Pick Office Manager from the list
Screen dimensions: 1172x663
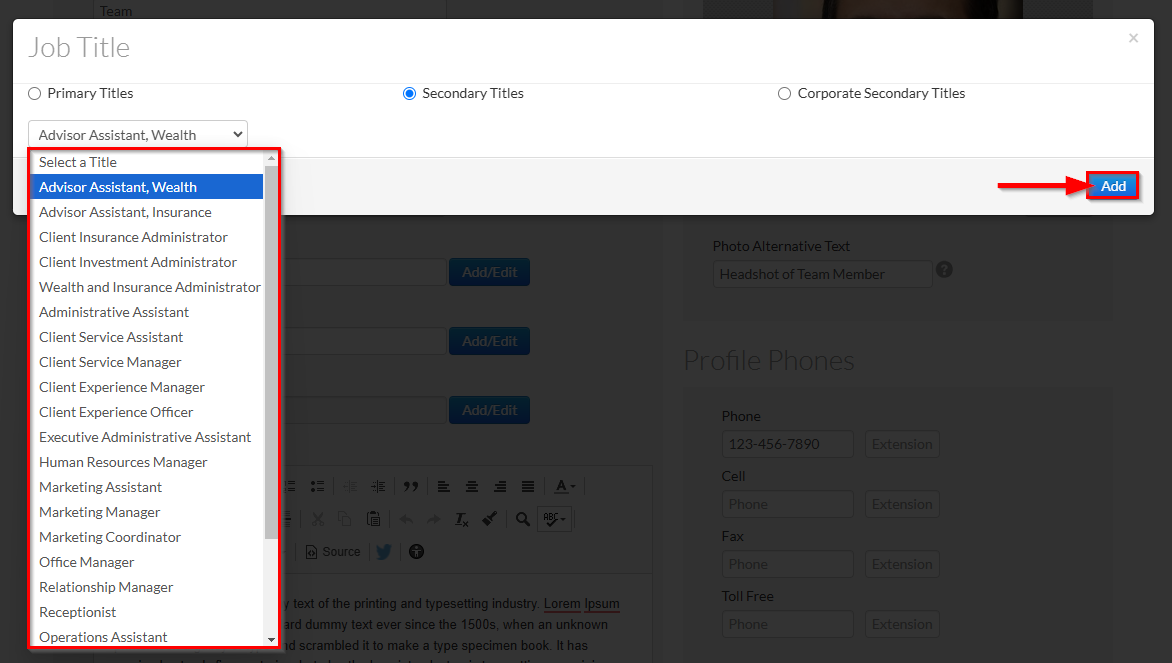[147, 562]
